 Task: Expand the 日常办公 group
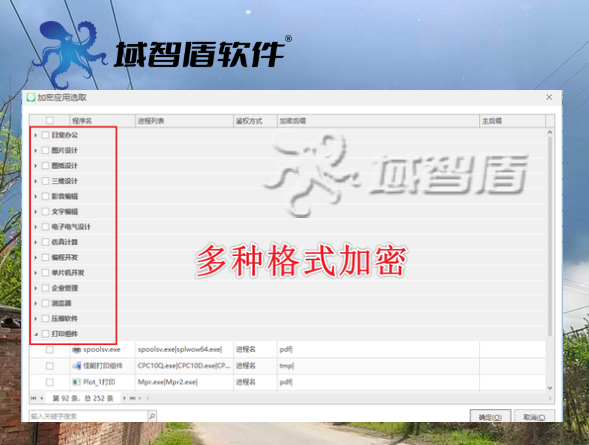coord(36,135)
